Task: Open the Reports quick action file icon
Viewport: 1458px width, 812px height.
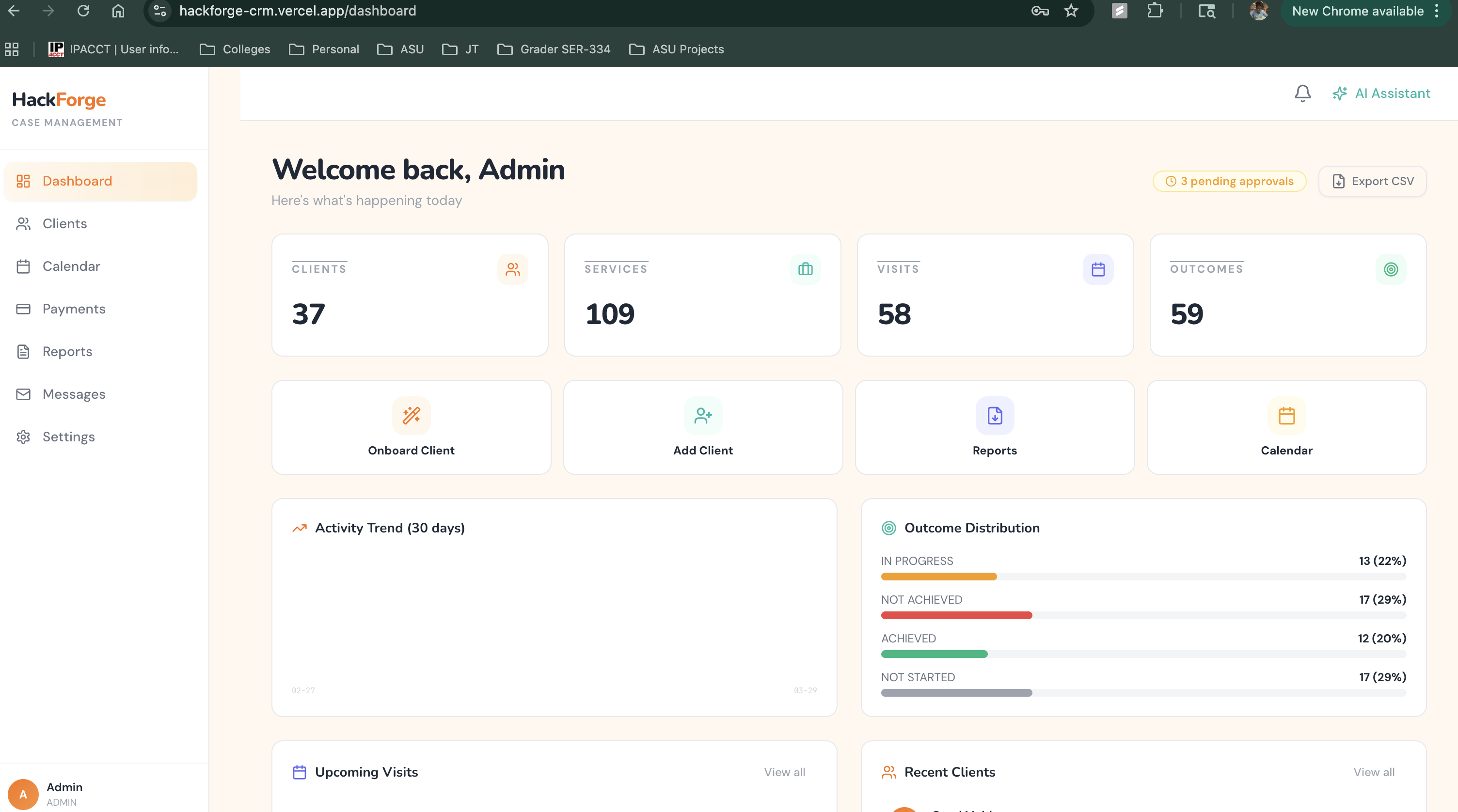Action: [x=995, y=415]
